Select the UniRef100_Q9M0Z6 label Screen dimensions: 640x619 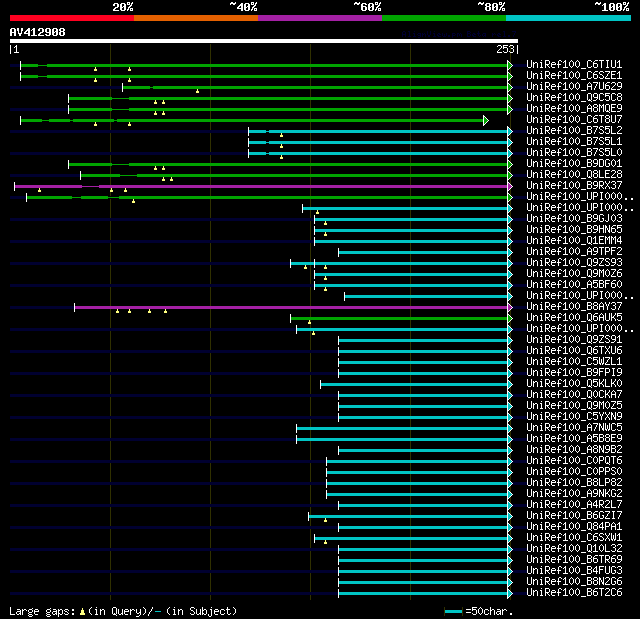574,274
